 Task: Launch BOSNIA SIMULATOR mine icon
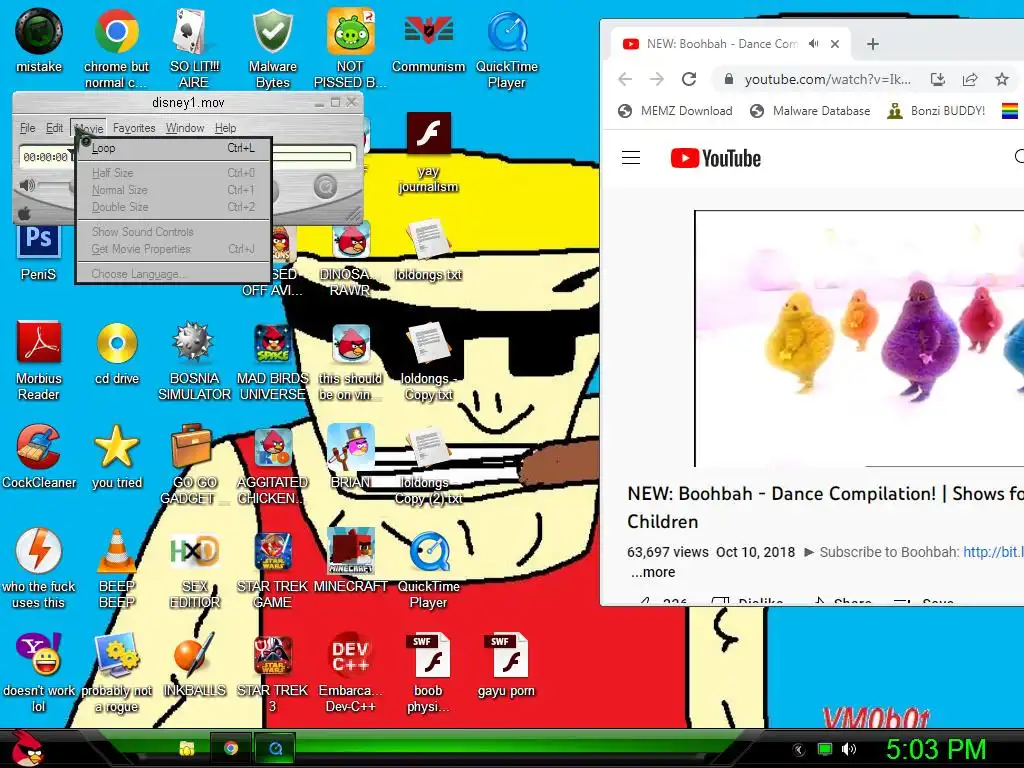[194, 342]
